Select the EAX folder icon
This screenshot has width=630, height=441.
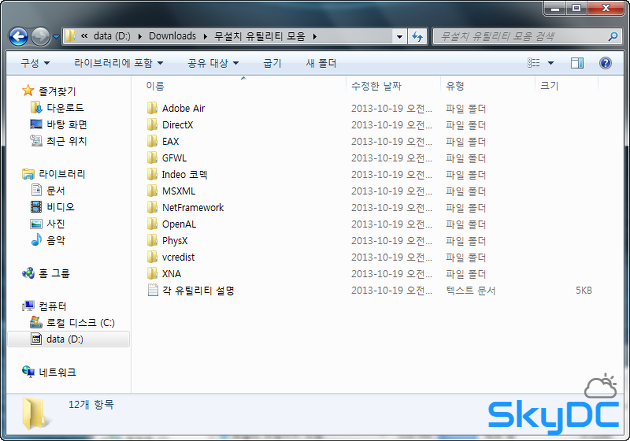pyautogui.click(x=152, y=141)
